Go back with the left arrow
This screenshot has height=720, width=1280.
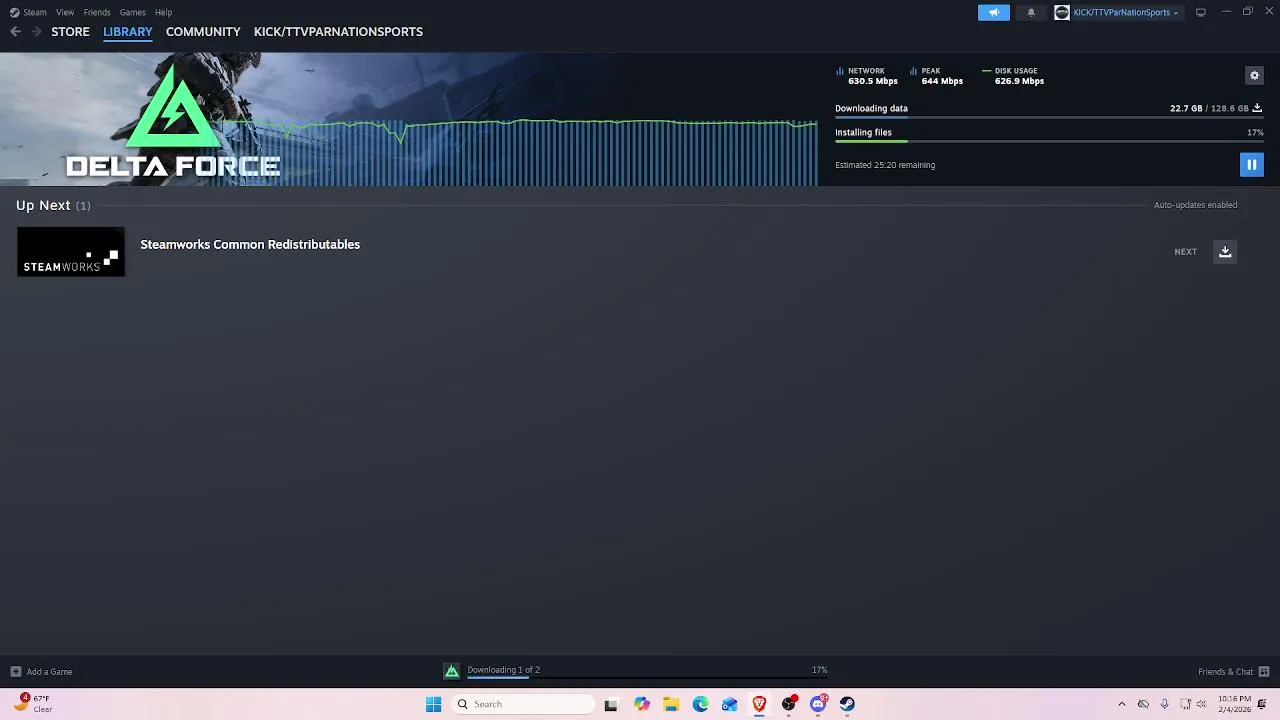tap(15, 32)
